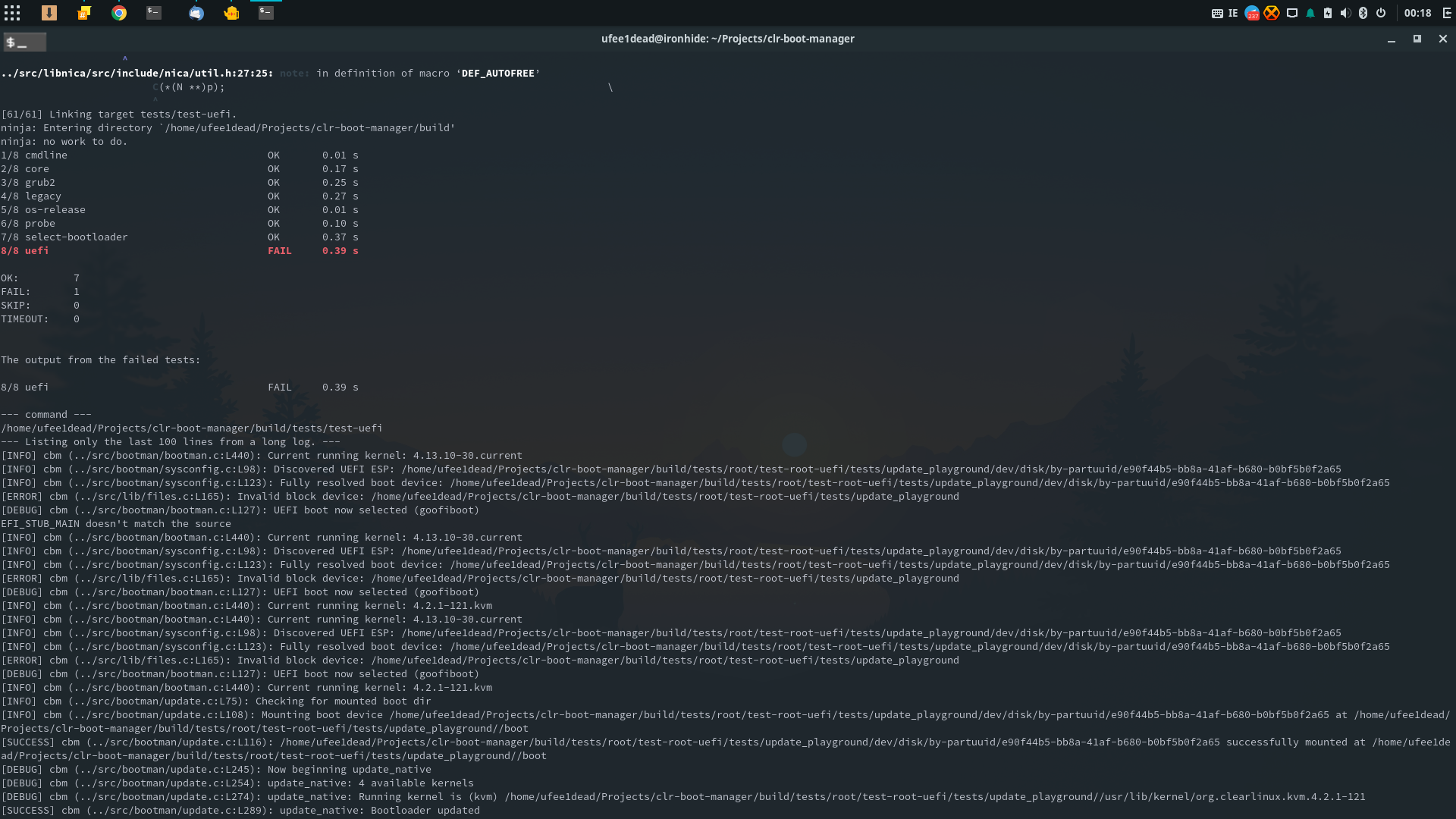1456x819 pixels.
Task: Open Thunderbird mail from the panel
Action: (x=196, y=13)
